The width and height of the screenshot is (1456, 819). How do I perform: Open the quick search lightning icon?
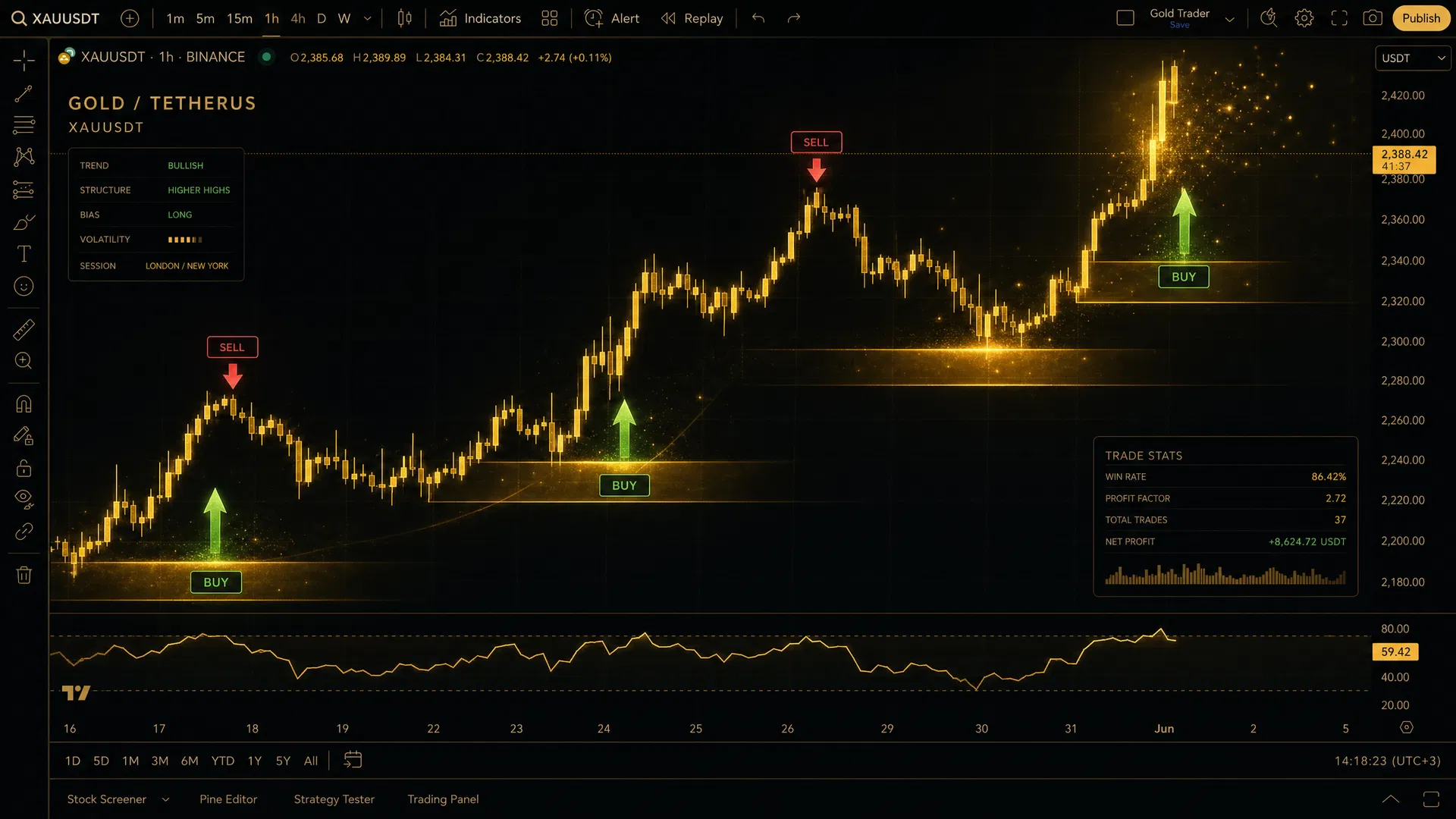tap(1269, 18)
